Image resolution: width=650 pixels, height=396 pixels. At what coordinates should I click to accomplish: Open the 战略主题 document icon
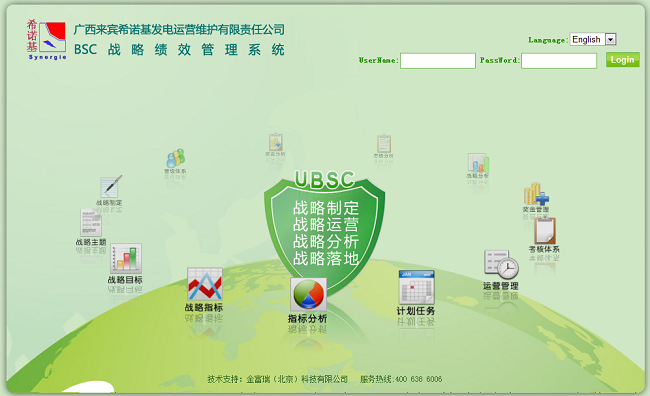tap(91, 223)
